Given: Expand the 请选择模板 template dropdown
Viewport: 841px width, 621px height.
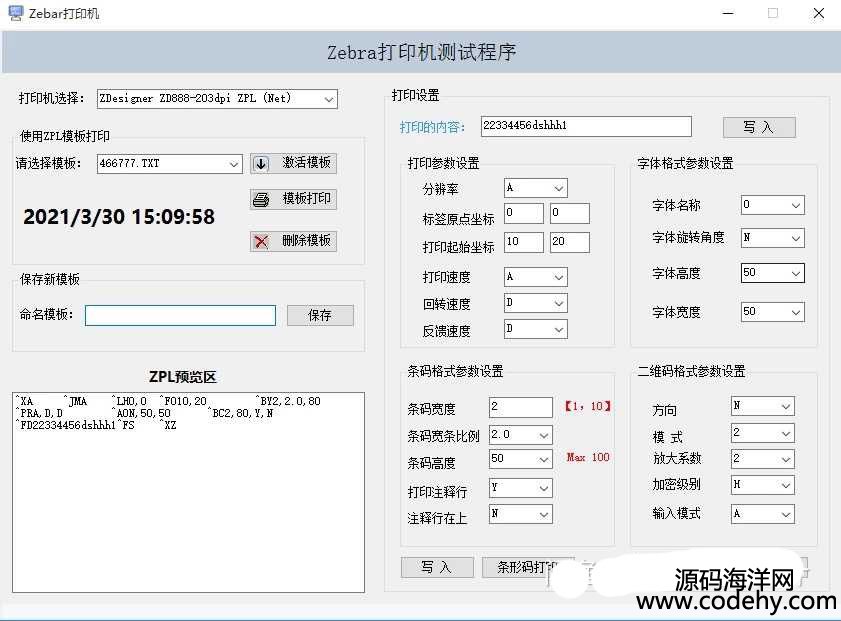Looking at the screenshot, I should coord(170,164).
